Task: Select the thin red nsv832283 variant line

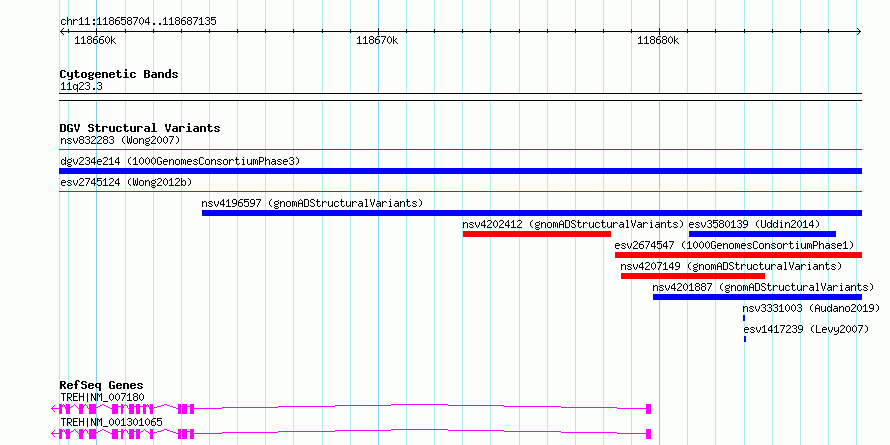Action: point(460,150)
